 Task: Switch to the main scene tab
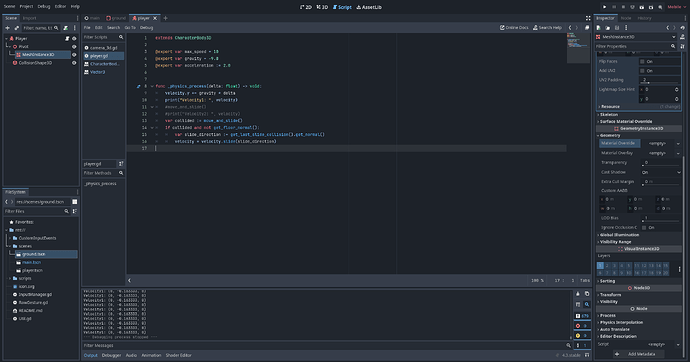[92, 18]
